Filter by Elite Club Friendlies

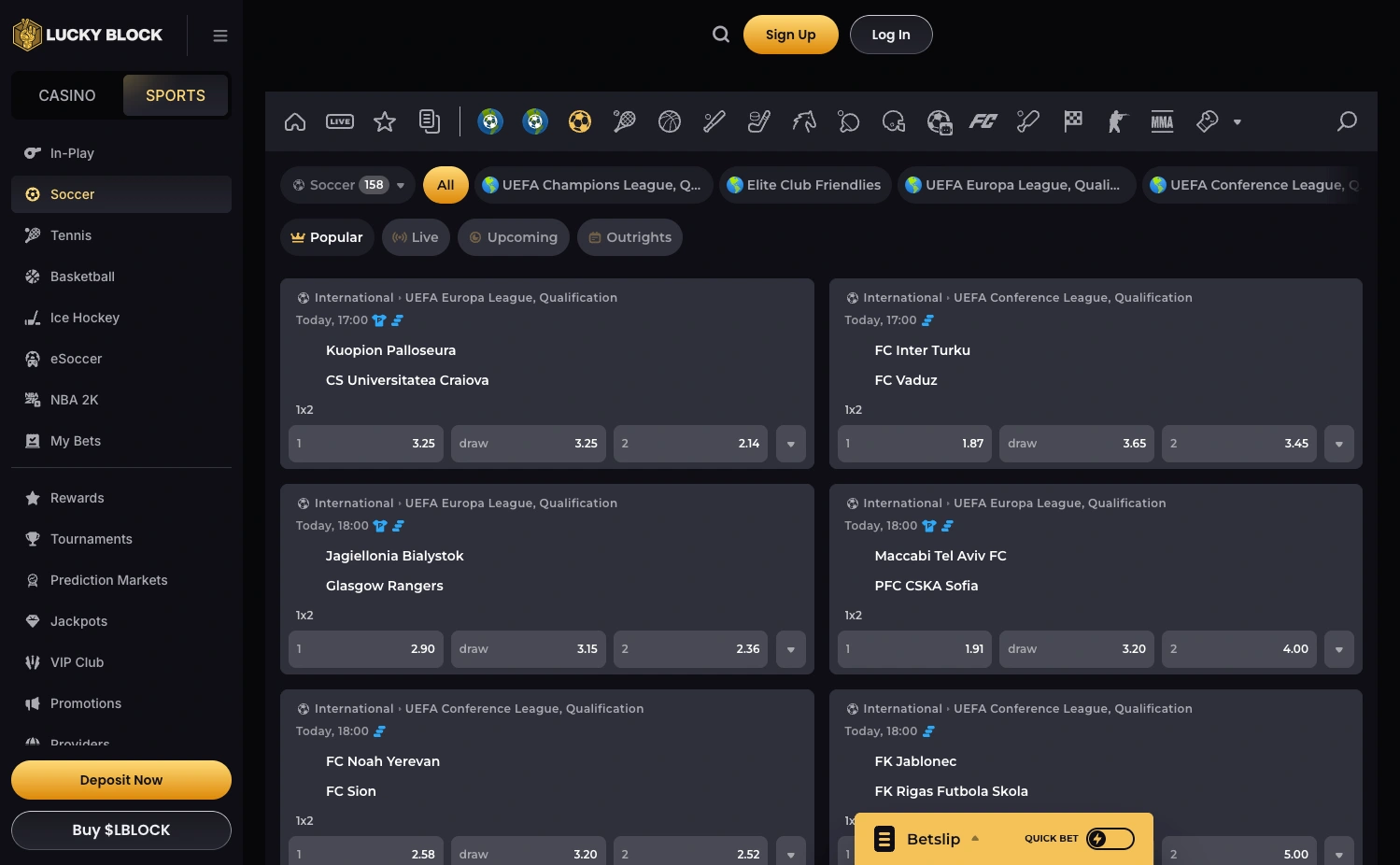pos(804,185)
